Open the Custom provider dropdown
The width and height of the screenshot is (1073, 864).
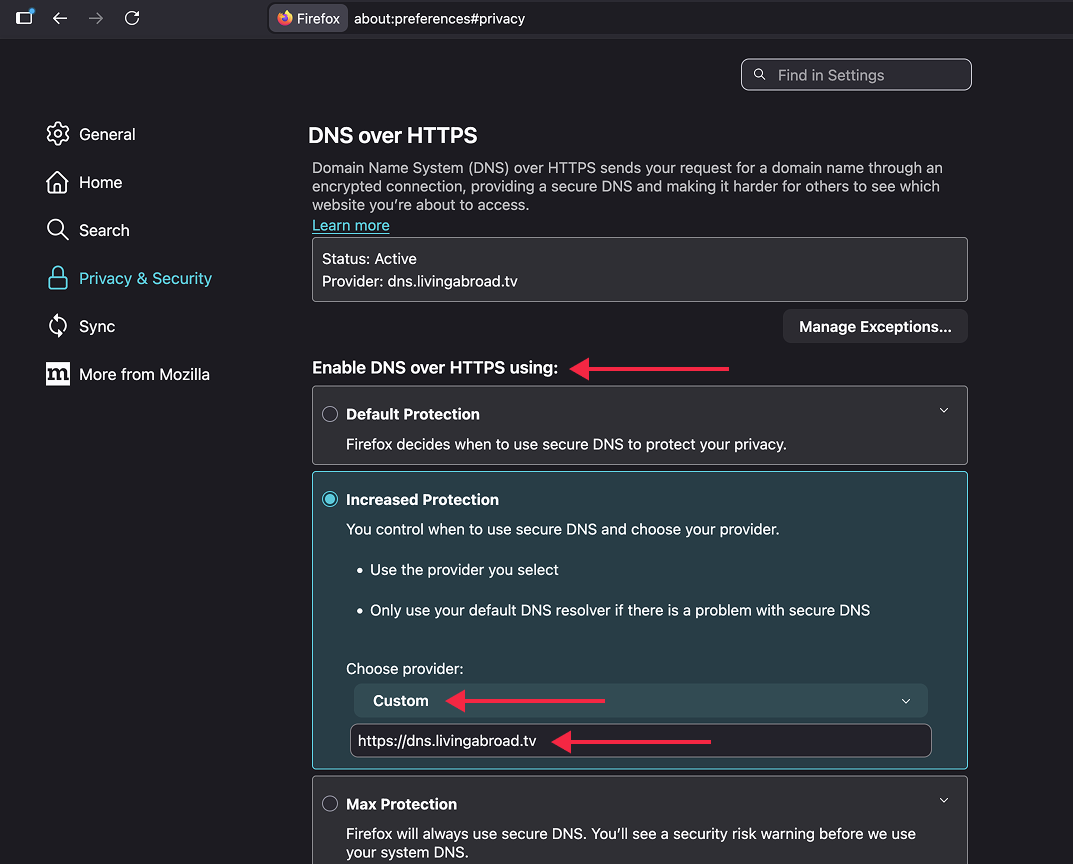point(640,701)
